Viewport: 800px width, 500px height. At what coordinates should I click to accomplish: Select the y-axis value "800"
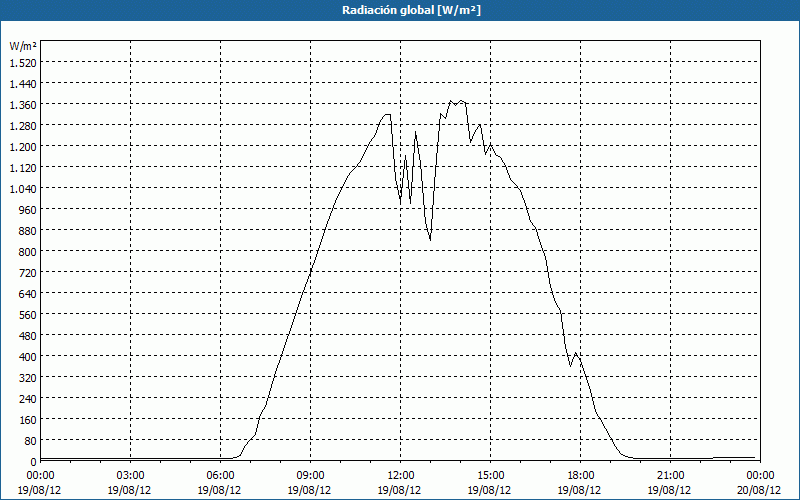[x=28, y=252]
